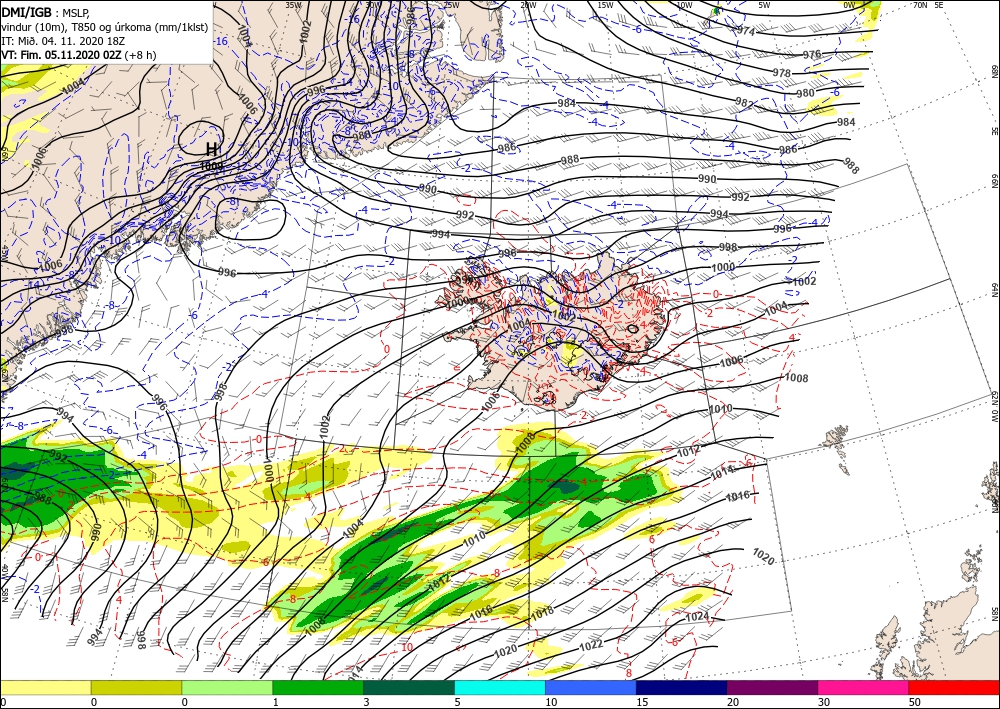This screenshot has height=709, width=1000.
Task: Click the navy 15–20 mm legend swatch
Action: [x=682, y=688]
